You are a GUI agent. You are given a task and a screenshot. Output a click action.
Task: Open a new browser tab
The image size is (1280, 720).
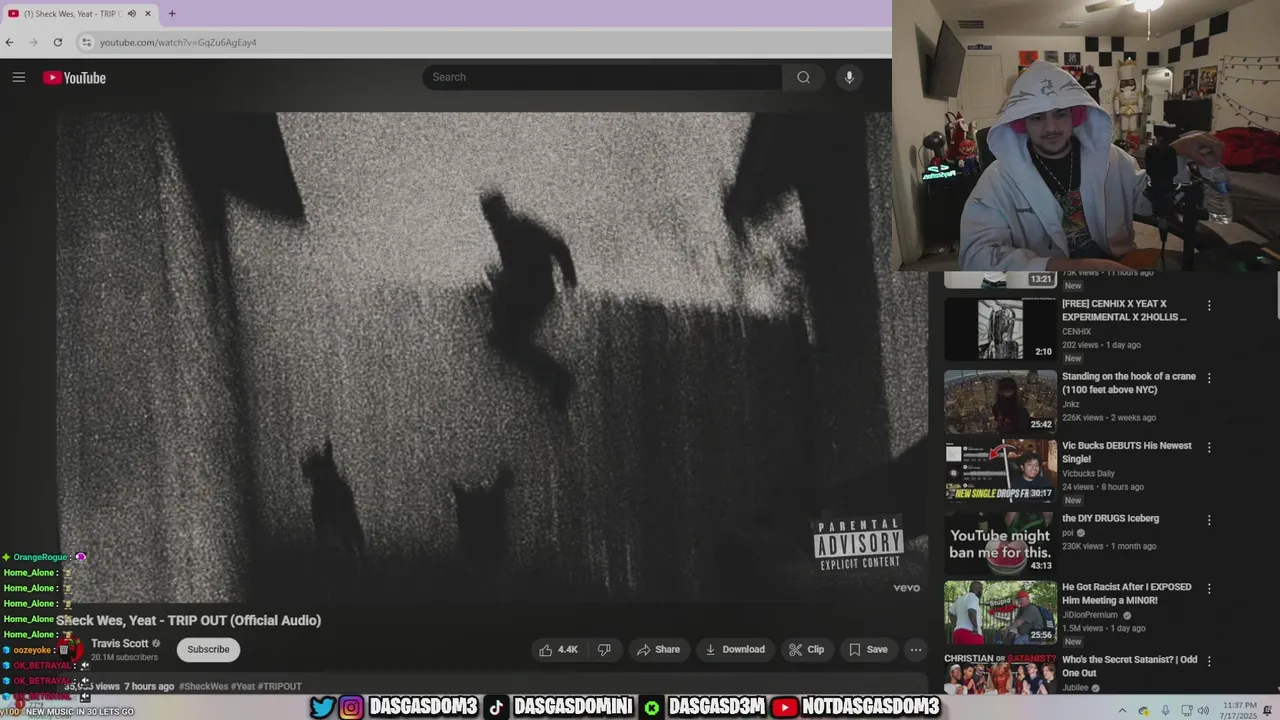(172, 14)
